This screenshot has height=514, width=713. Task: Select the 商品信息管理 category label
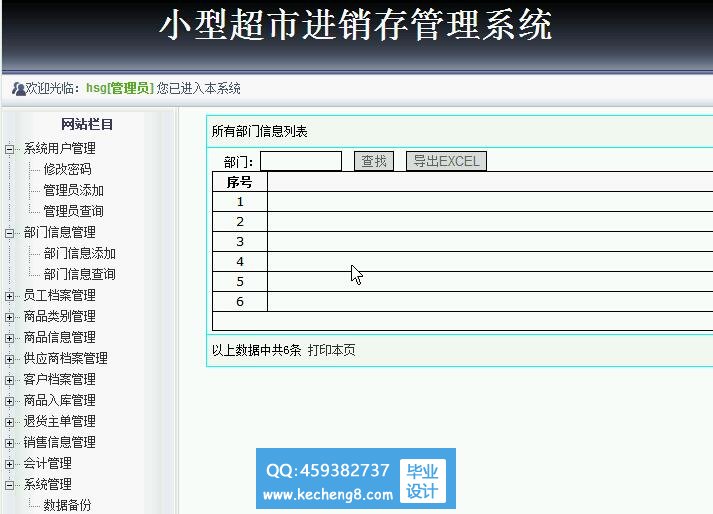[60, 338]
